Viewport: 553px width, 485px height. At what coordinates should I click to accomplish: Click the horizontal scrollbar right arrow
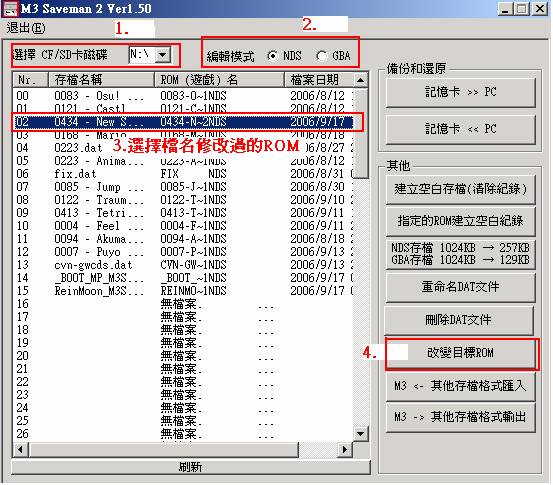345,449
